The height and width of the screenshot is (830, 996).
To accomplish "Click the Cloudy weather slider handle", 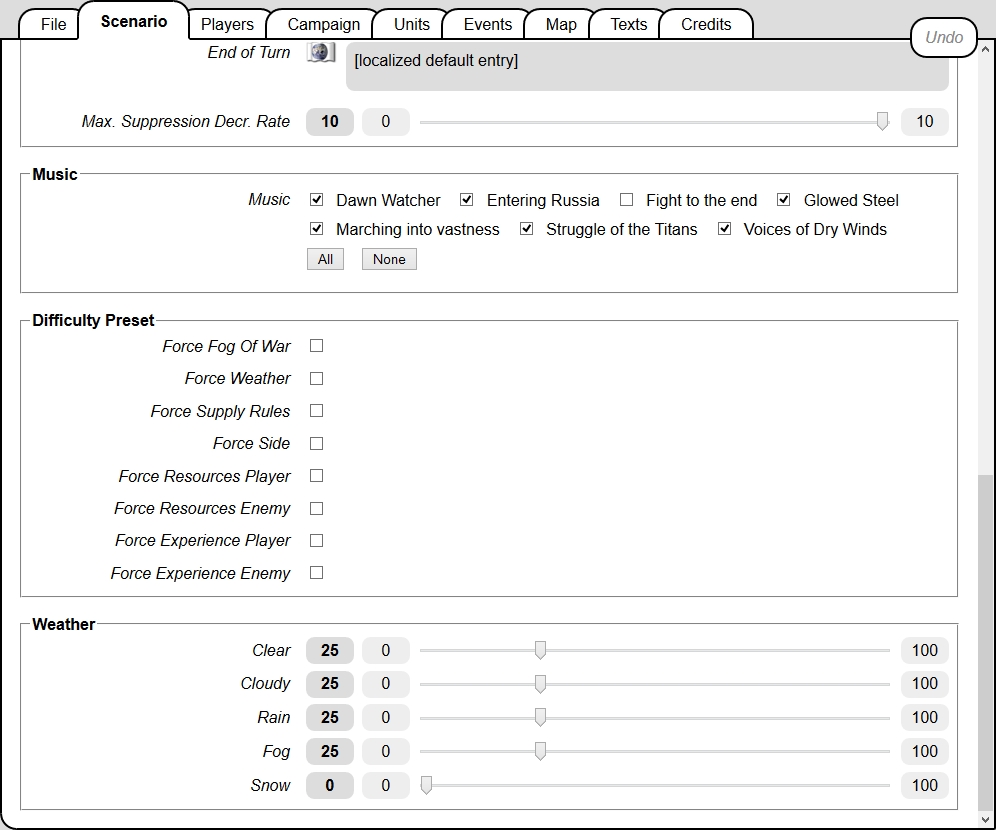I will point(540,684).
